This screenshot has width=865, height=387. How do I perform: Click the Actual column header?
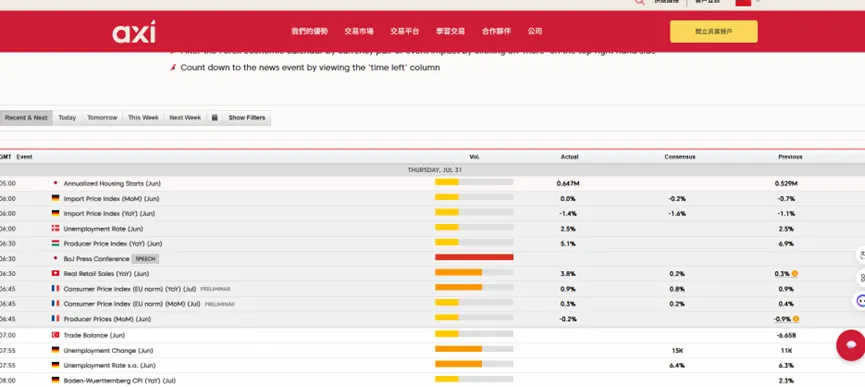click(x=569, y=157)
